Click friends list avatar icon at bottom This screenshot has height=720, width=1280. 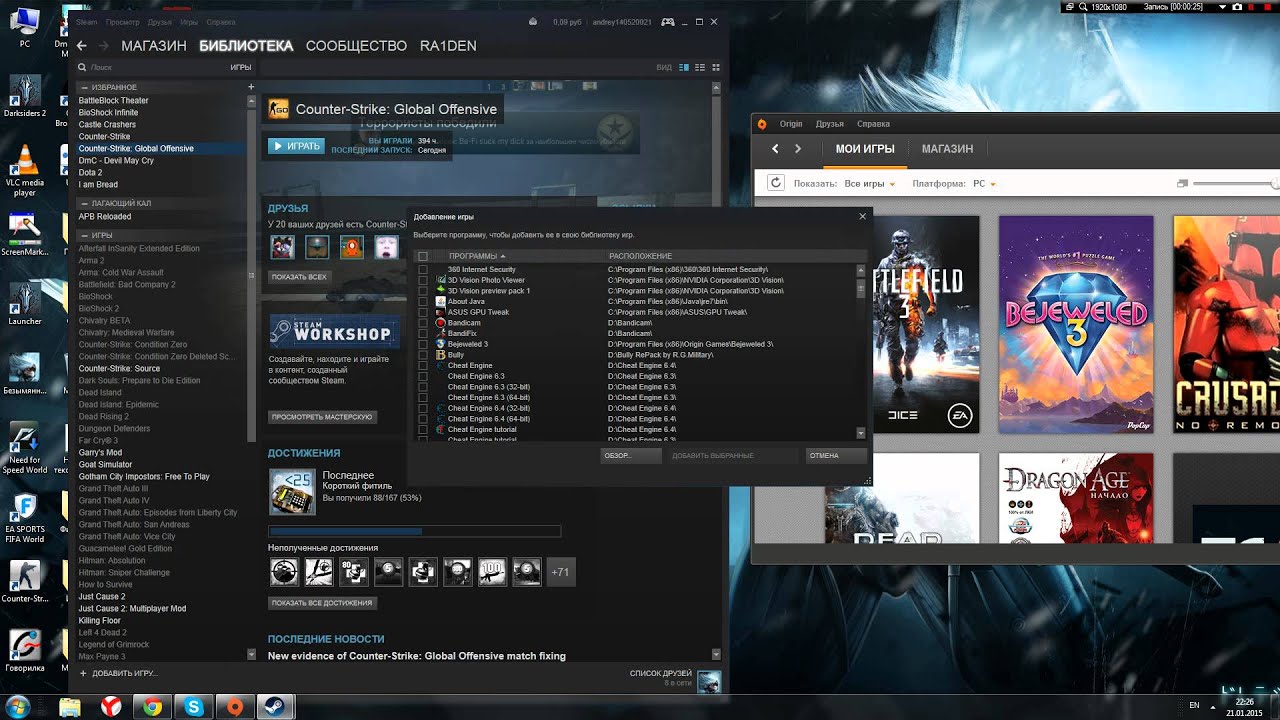pyautogui.click(x=708, y=681)
